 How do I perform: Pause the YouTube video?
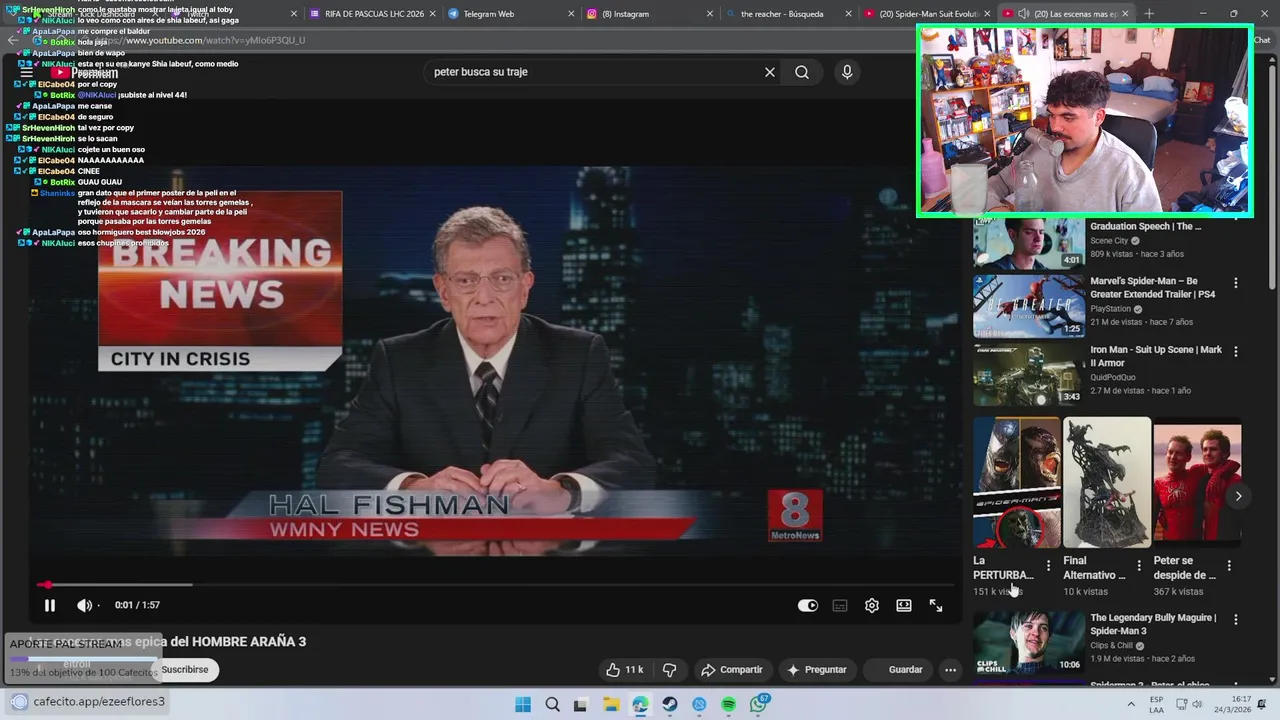click(49, 605)
